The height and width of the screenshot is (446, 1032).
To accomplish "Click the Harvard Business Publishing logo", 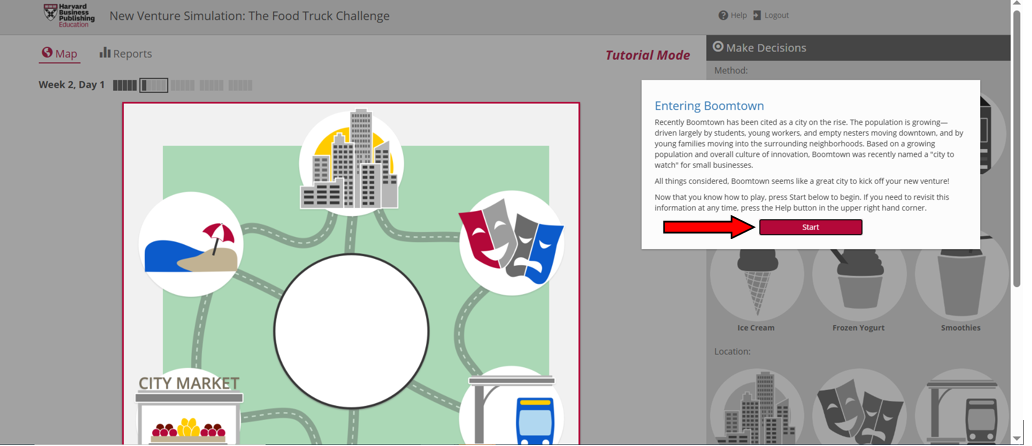I will coord(69,15).
